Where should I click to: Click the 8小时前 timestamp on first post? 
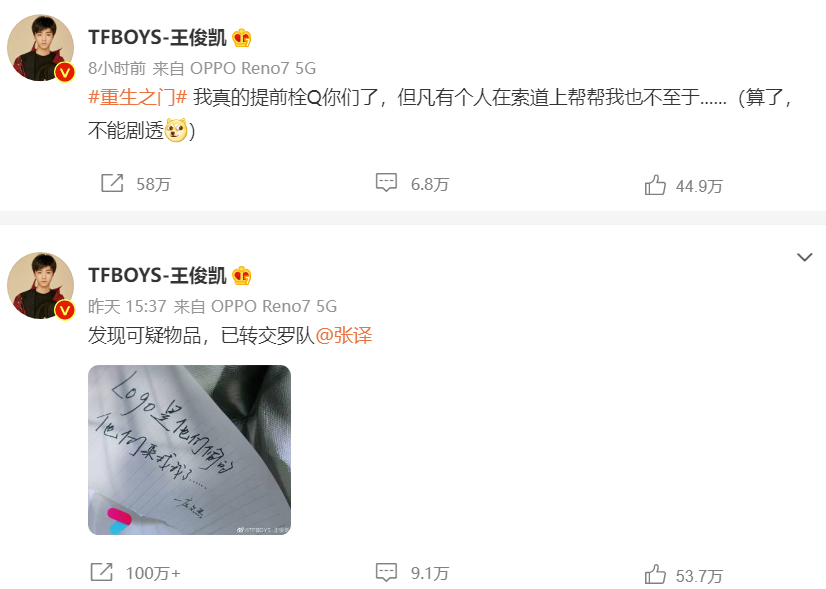[x=117, y=68]
